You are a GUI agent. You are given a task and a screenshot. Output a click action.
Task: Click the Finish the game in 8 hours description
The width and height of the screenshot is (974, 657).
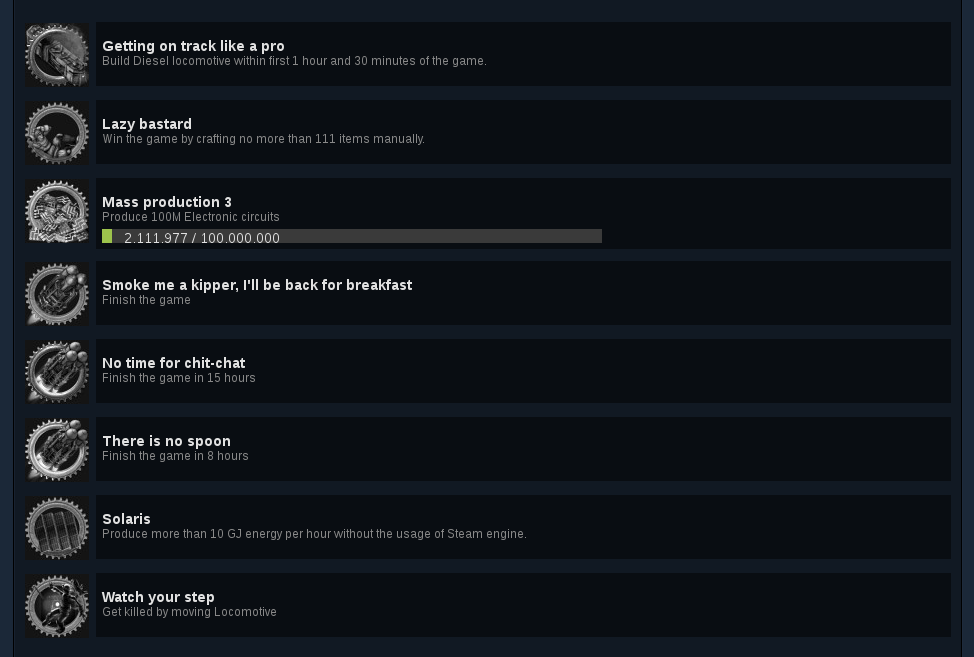tap(175, 456)
